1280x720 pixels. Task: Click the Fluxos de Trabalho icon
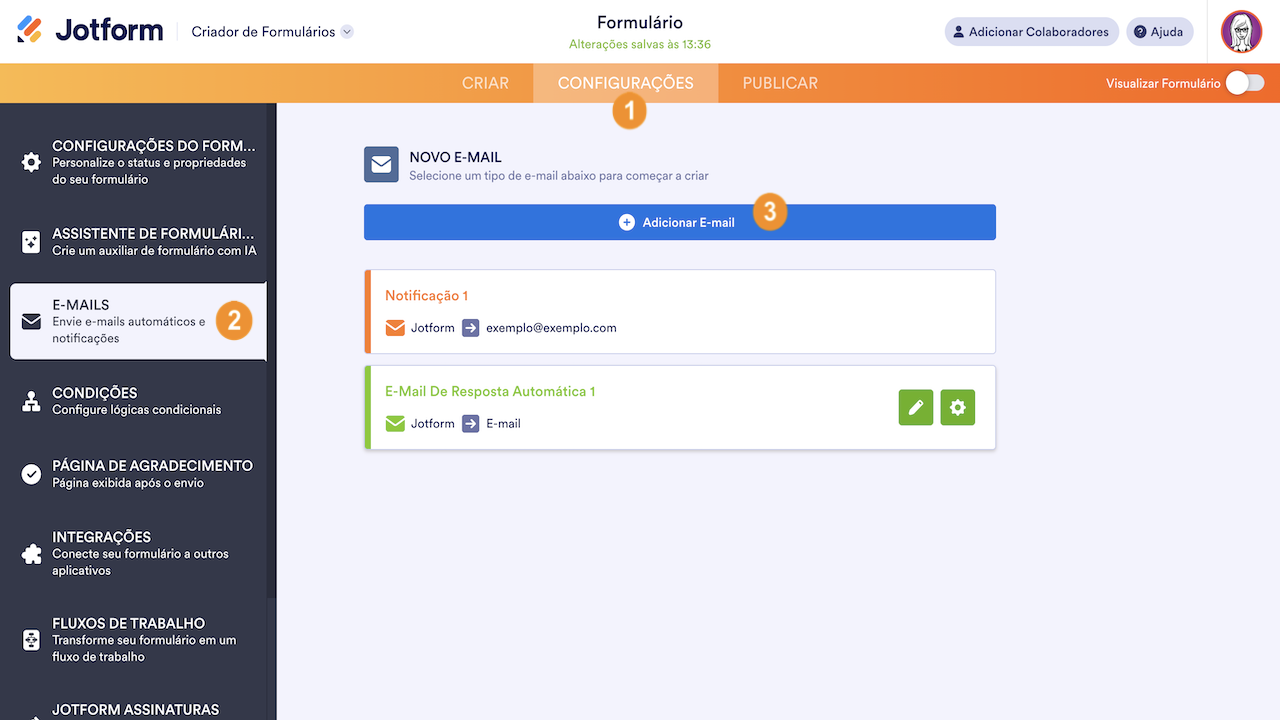tap(31, 640)
